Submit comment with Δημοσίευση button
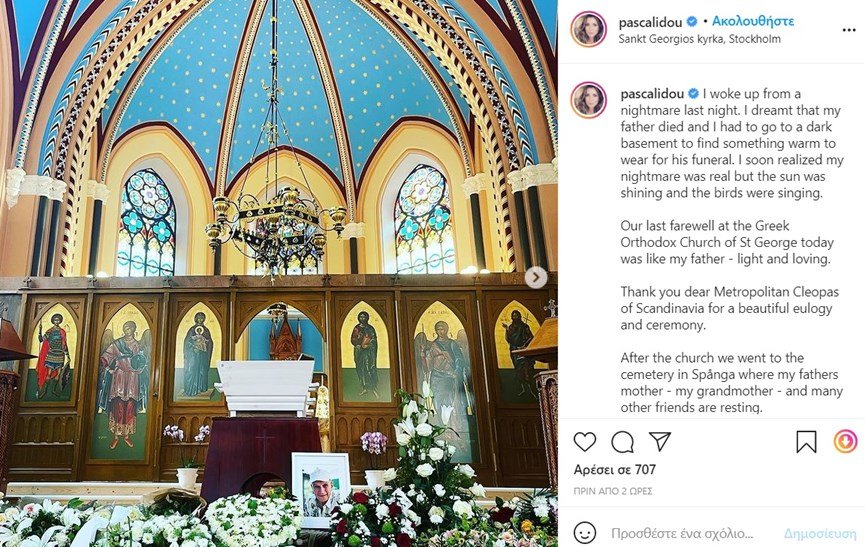 [x=820, y=534]
